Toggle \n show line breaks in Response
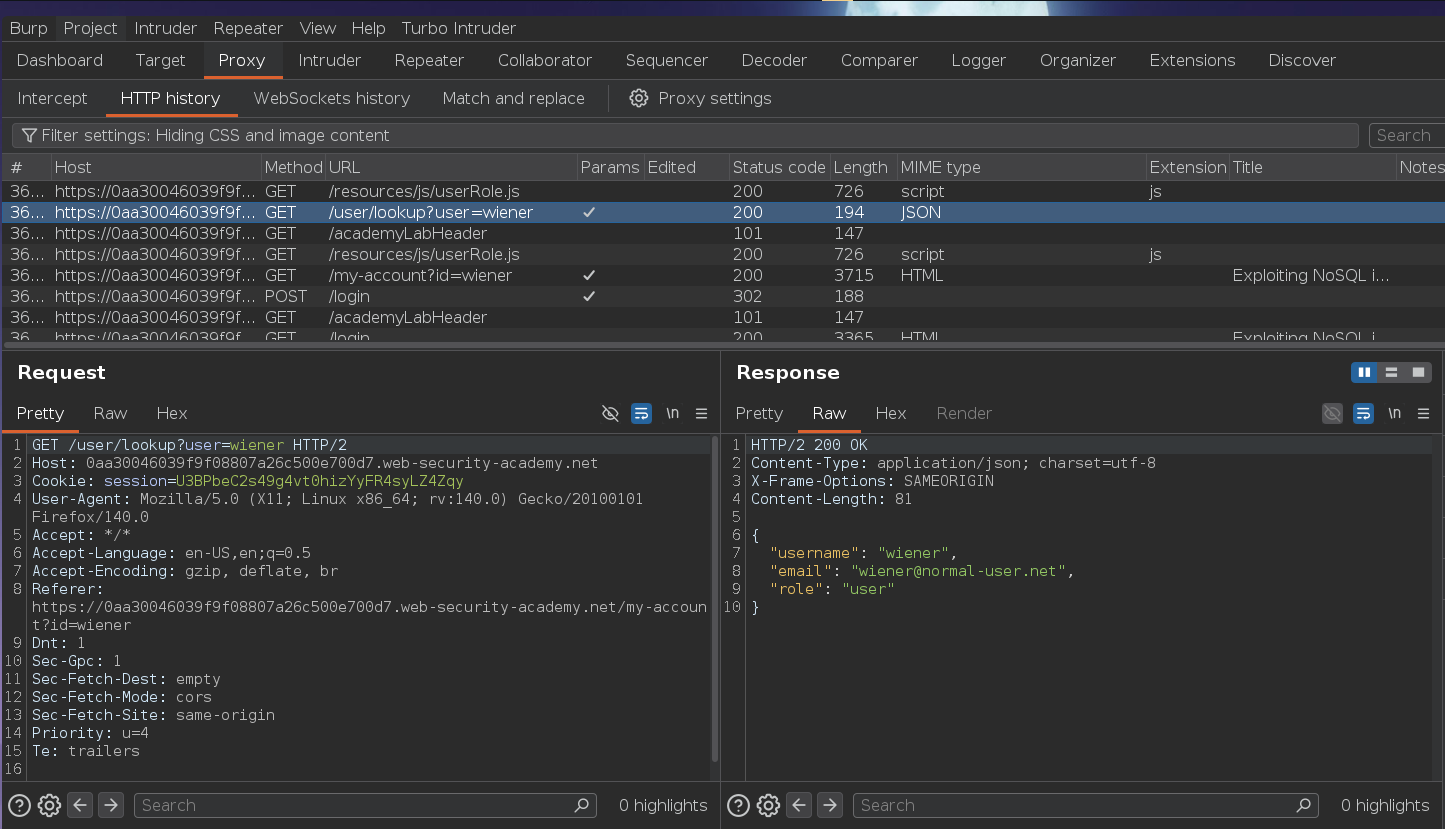 pyautogui.click(x=1394, y=413)
